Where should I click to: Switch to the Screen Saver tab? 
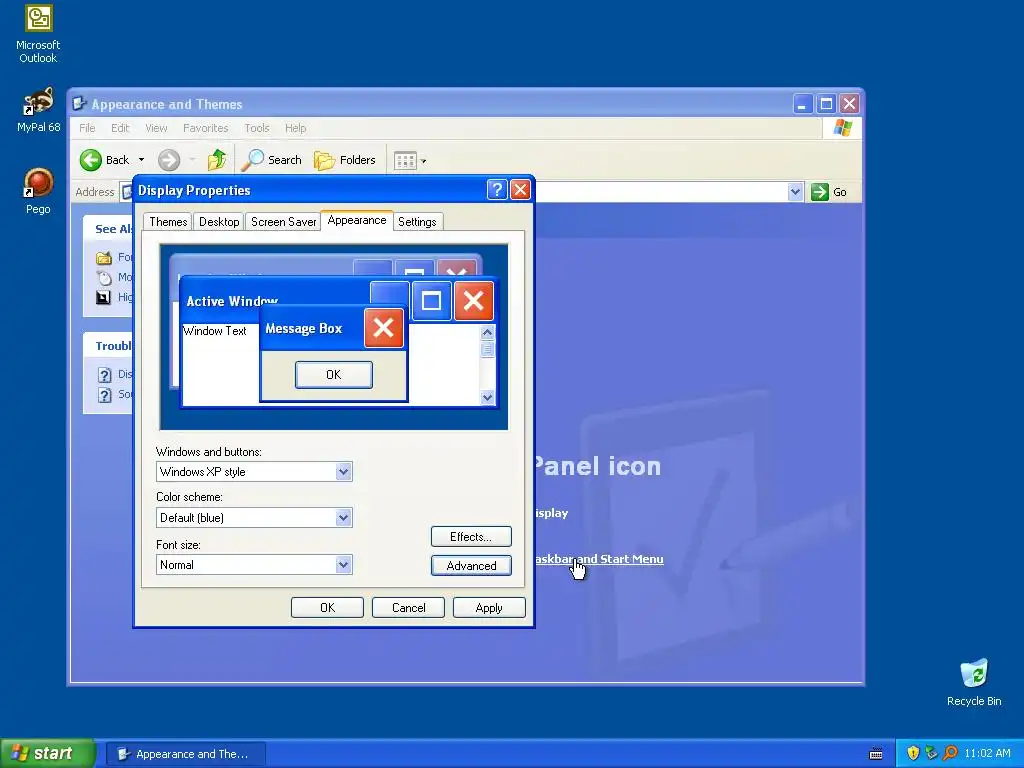tap(283, 222)
